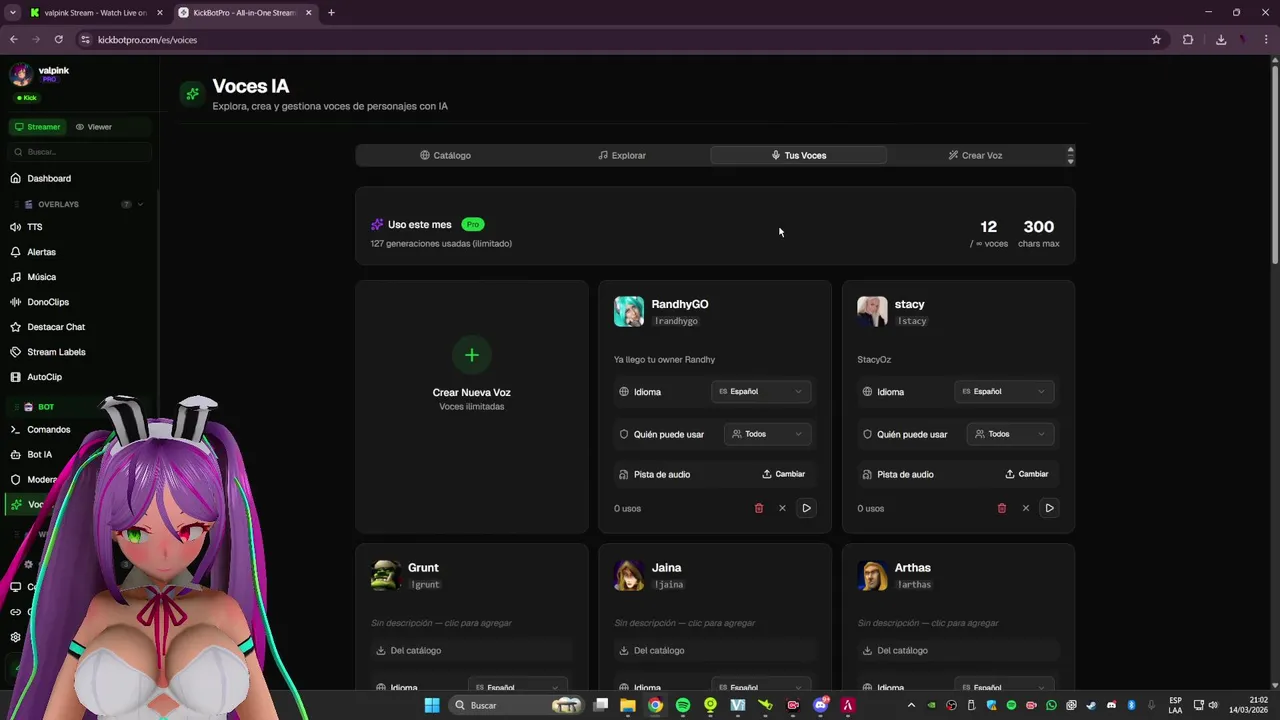The height and width of the screenshot is (720, 1280).
Task: Open RandhyGO Idioma Español dropdown
Action: pos(761,392)
